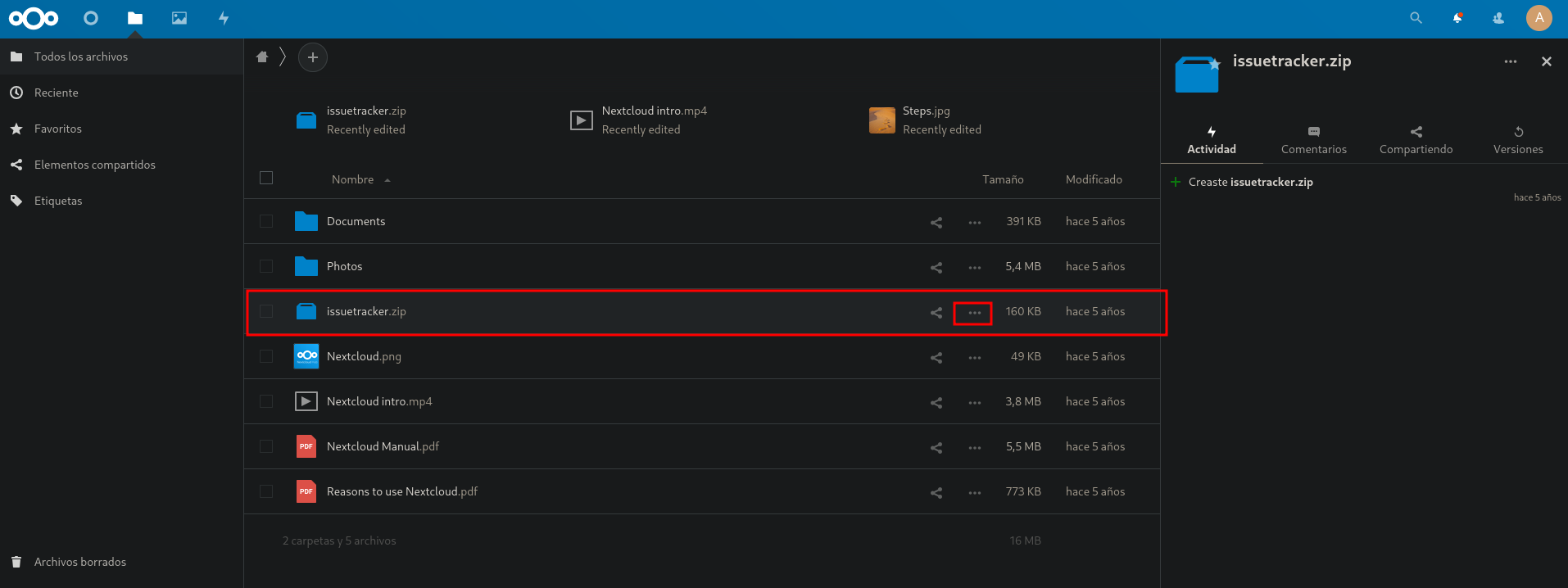
Task: Expand the new file plus menu
Action: click(312, 57)
